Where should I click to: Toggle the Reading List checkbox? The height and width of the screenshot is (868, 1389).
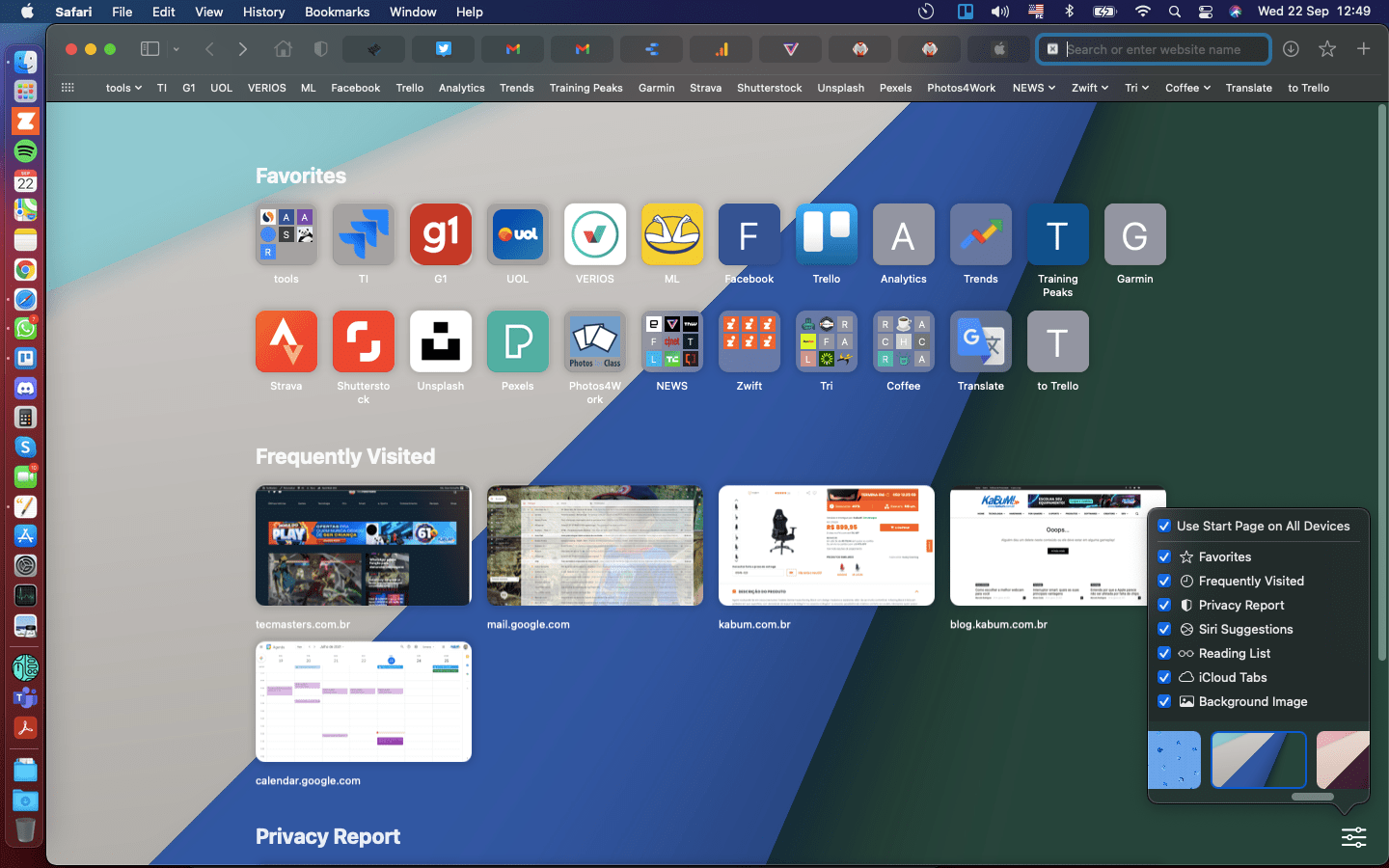pos(1164,653)
